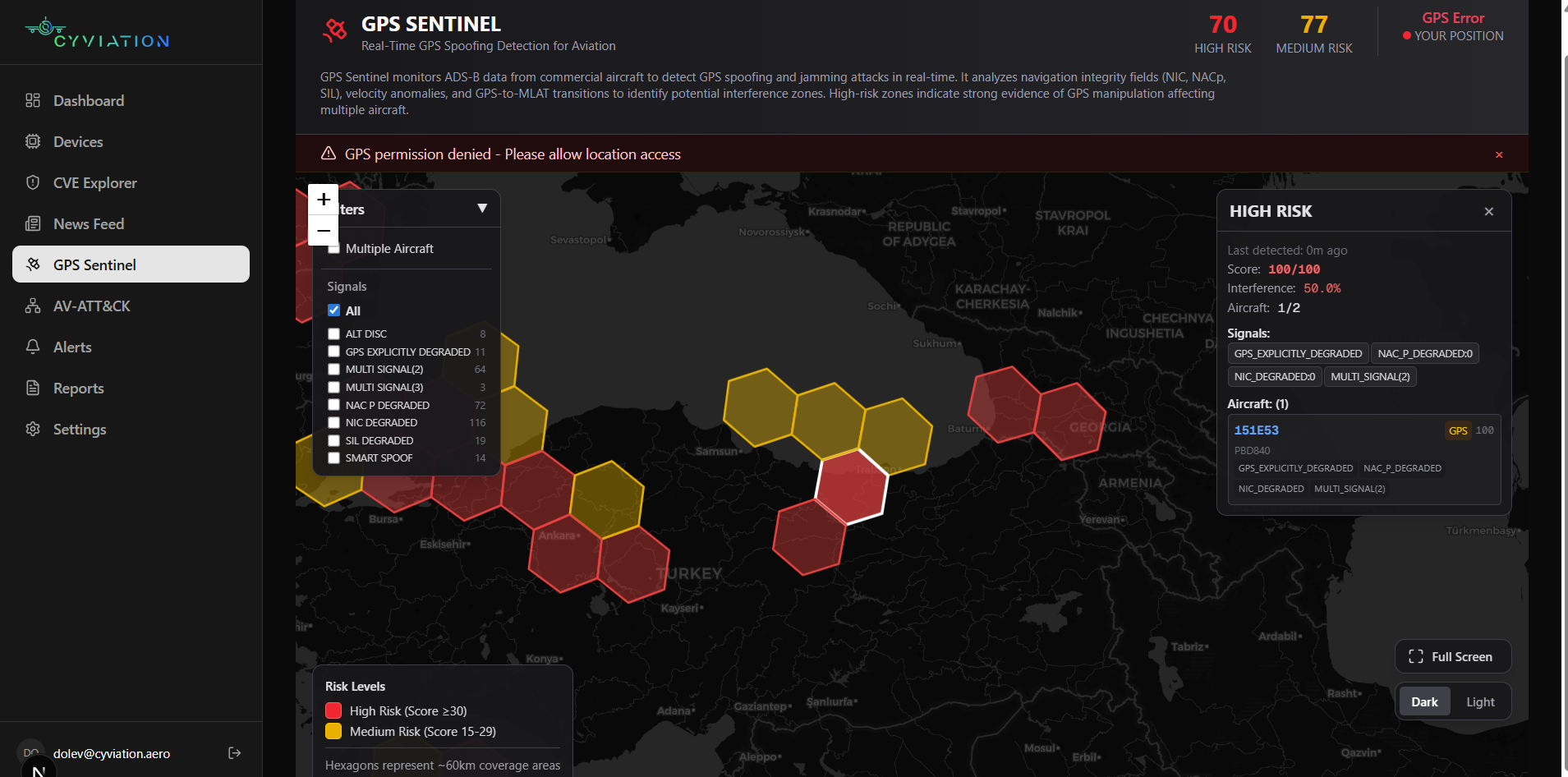Enable the MULTI SIGNAL(2) filter
Viewport: 1568px width, 777px height.
334,370
